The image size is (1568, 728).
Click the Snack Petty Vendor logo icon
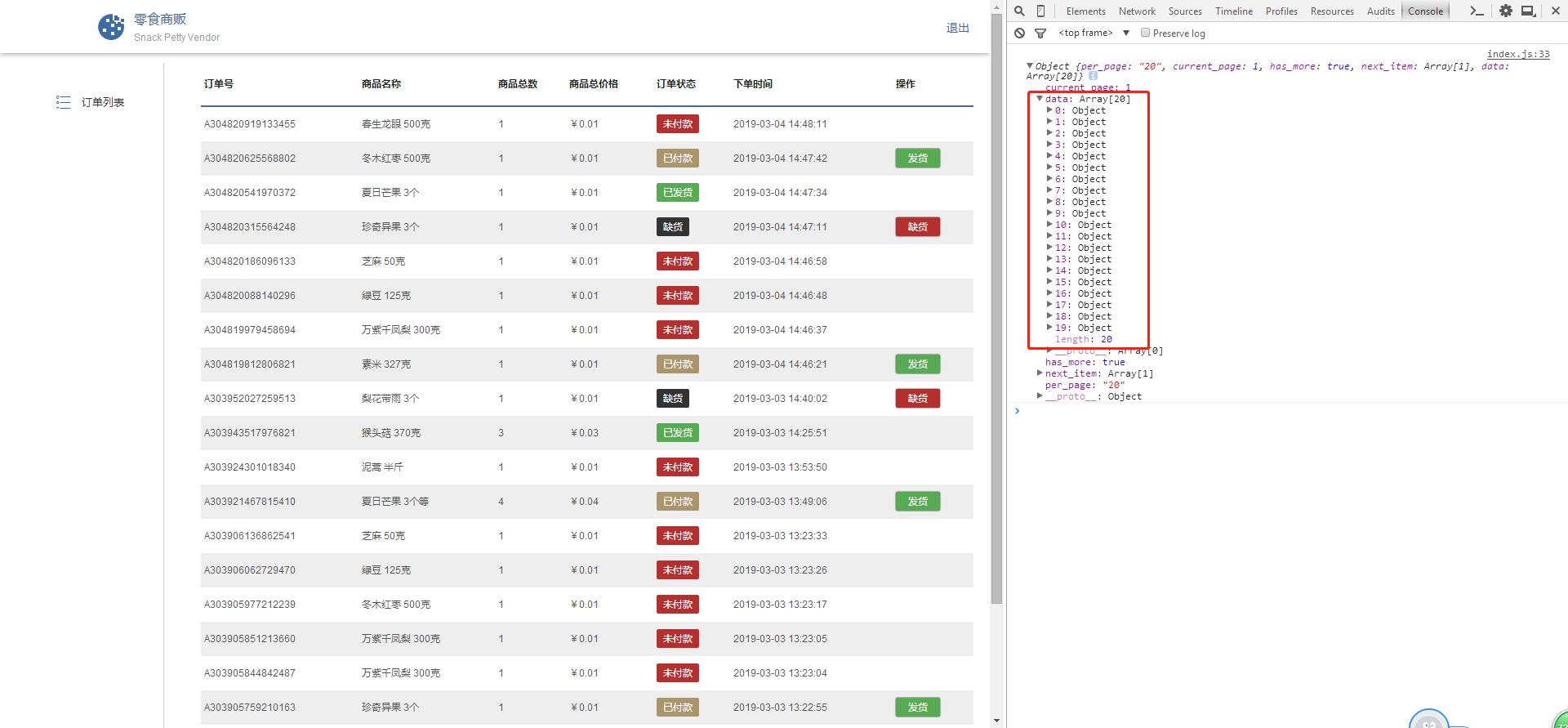[111, 27]
